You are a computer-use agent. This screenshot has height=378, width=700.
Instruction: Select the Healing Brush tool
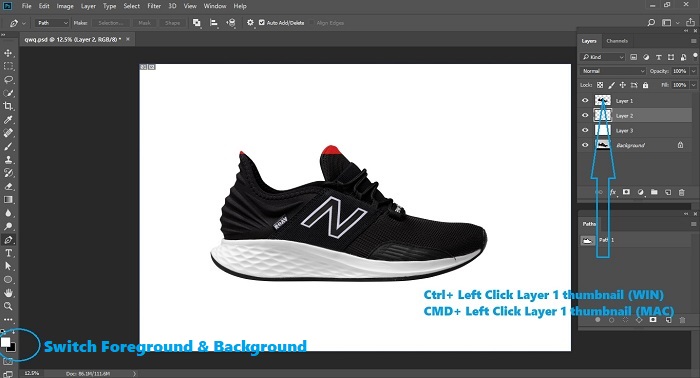(8, 133)
